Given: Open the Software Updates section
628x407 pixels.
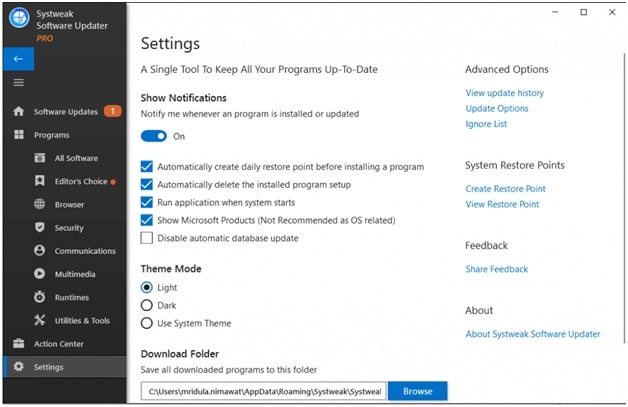Looking at the screenshot, I should [x=65, y=111].
